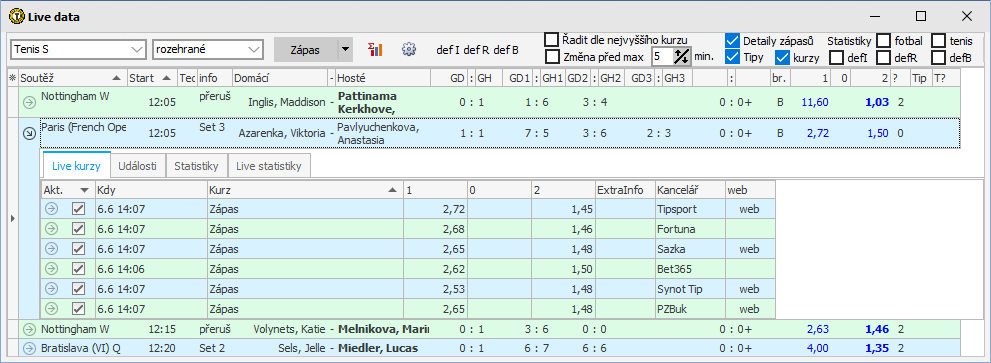
Task: Enable defI statistics checkbox
Action: point(836,58)
